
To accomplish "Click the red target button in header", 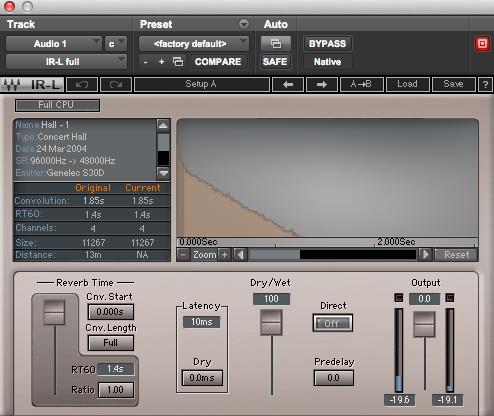I will [482, 44].
